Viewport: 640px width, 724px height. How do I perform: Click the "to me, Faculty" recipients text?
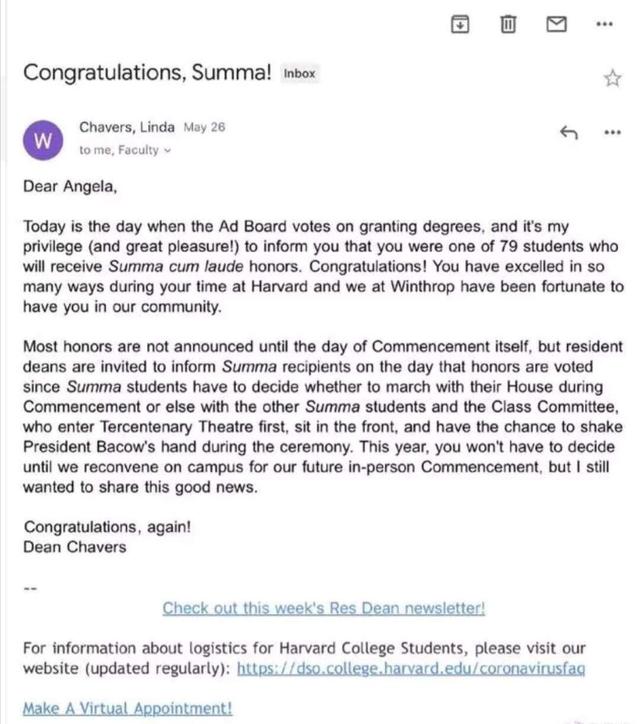click(119, 150)
